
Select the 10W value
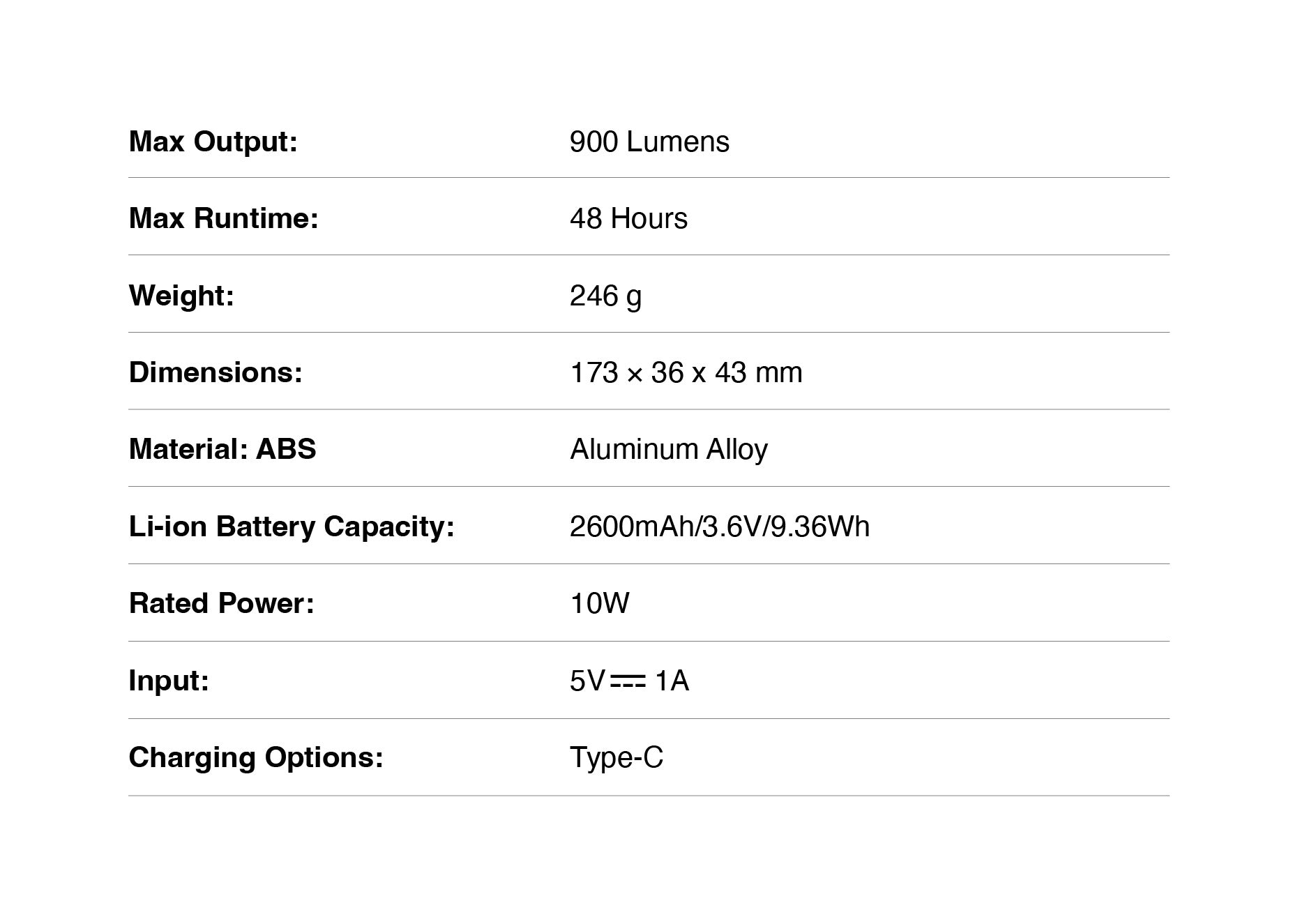point(600,603)
